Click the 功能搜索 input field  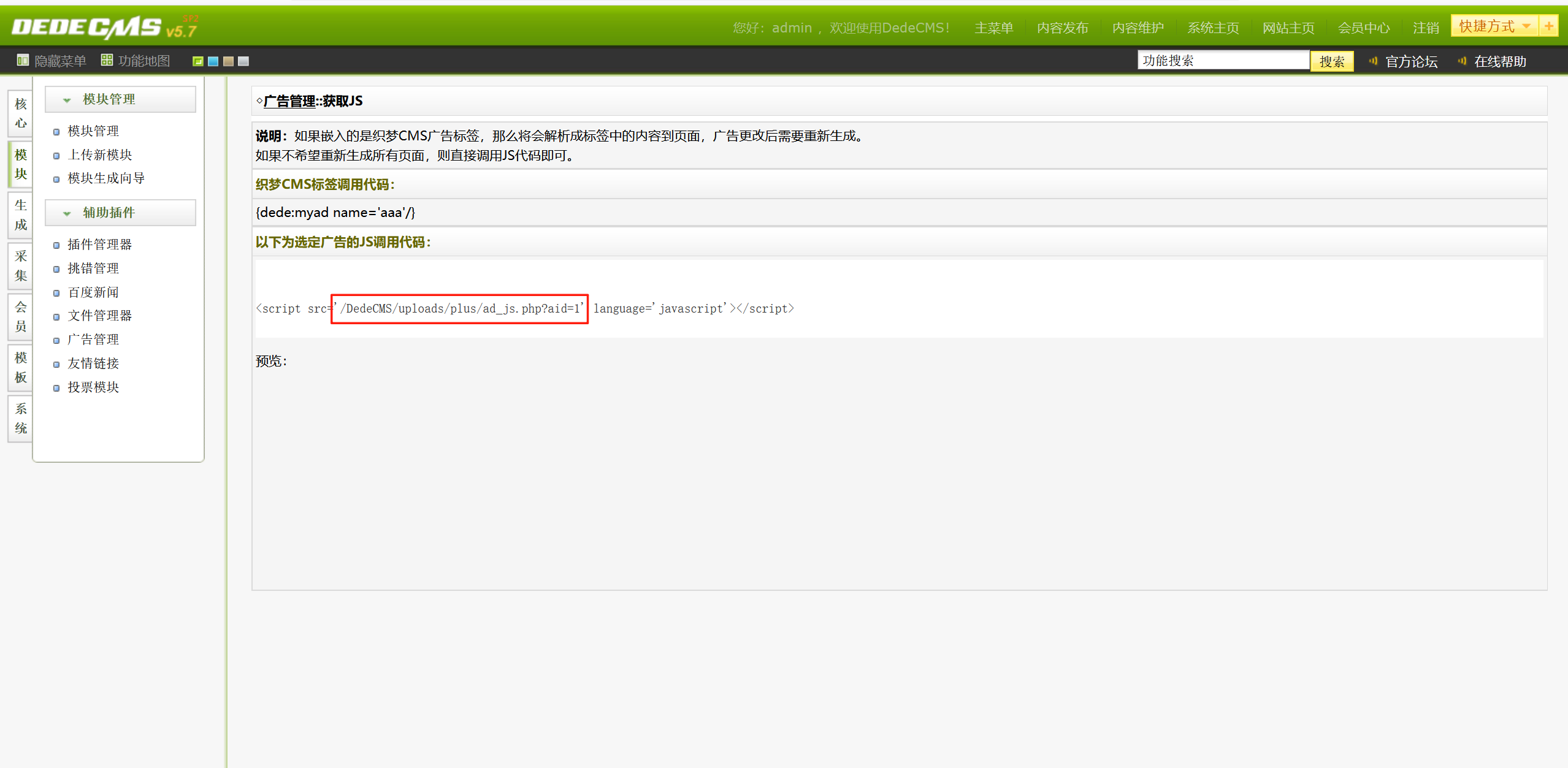pyautogui.click(x=1223, y=60)
